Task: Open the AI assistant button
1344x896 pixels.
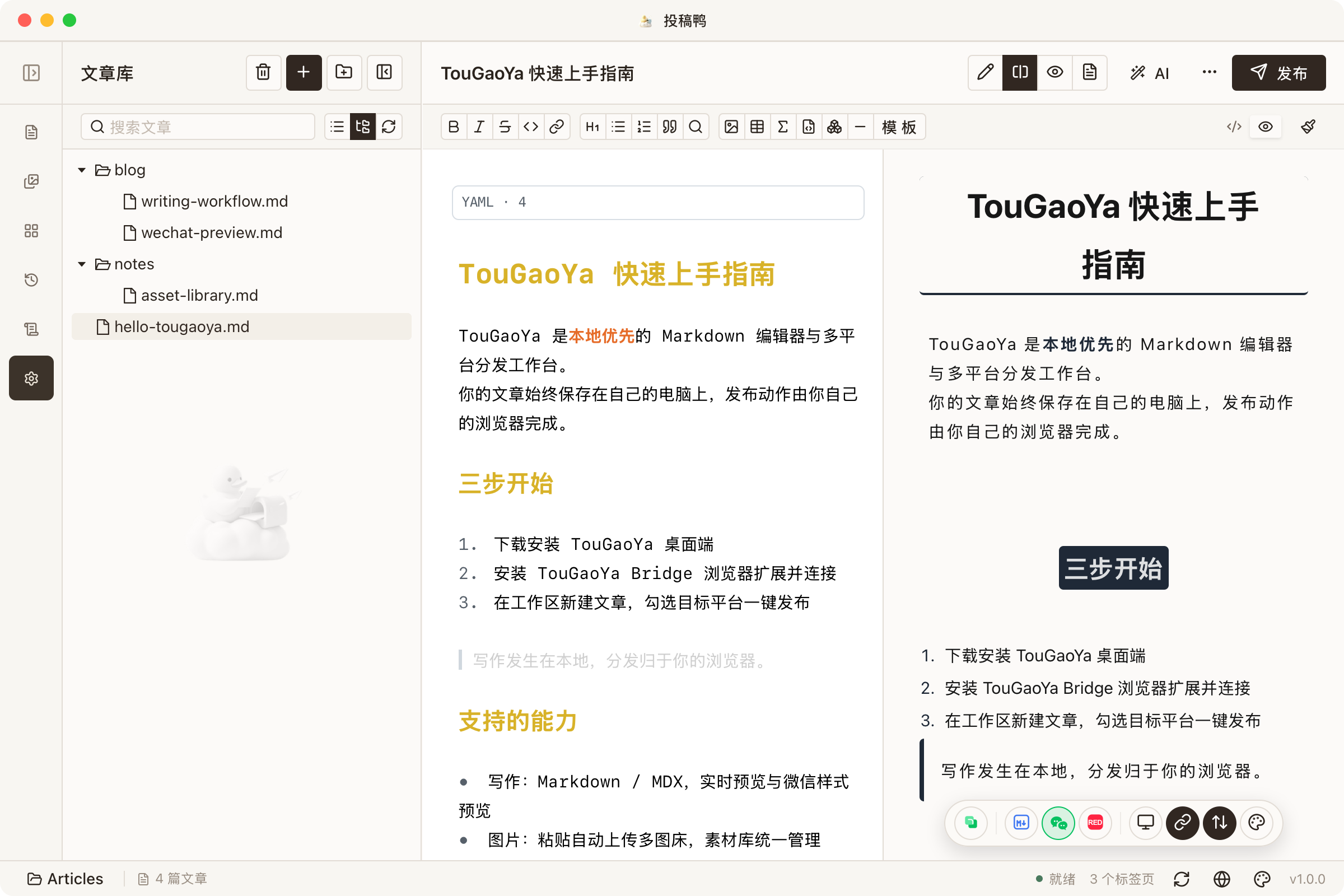Action: pos(1150,73)
